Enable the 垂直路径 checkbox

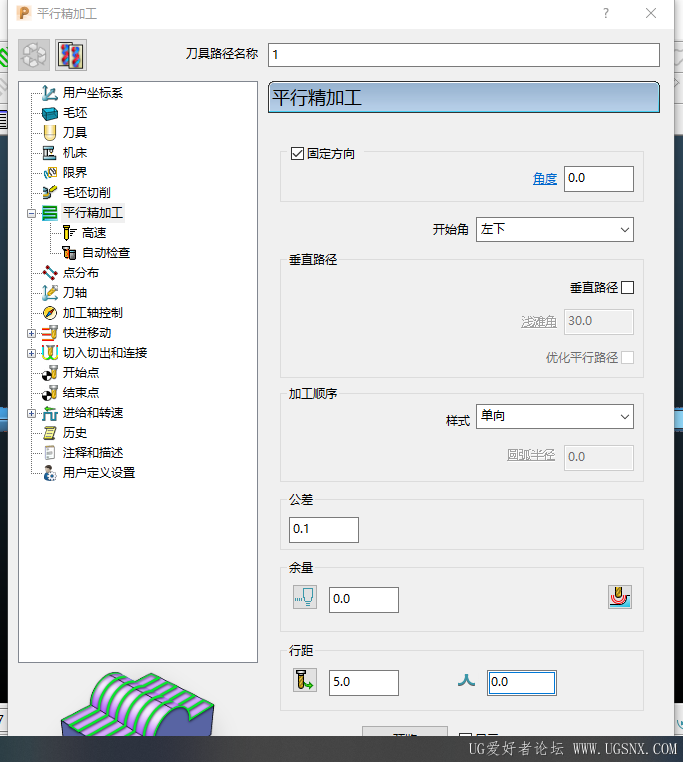point(628,288)
